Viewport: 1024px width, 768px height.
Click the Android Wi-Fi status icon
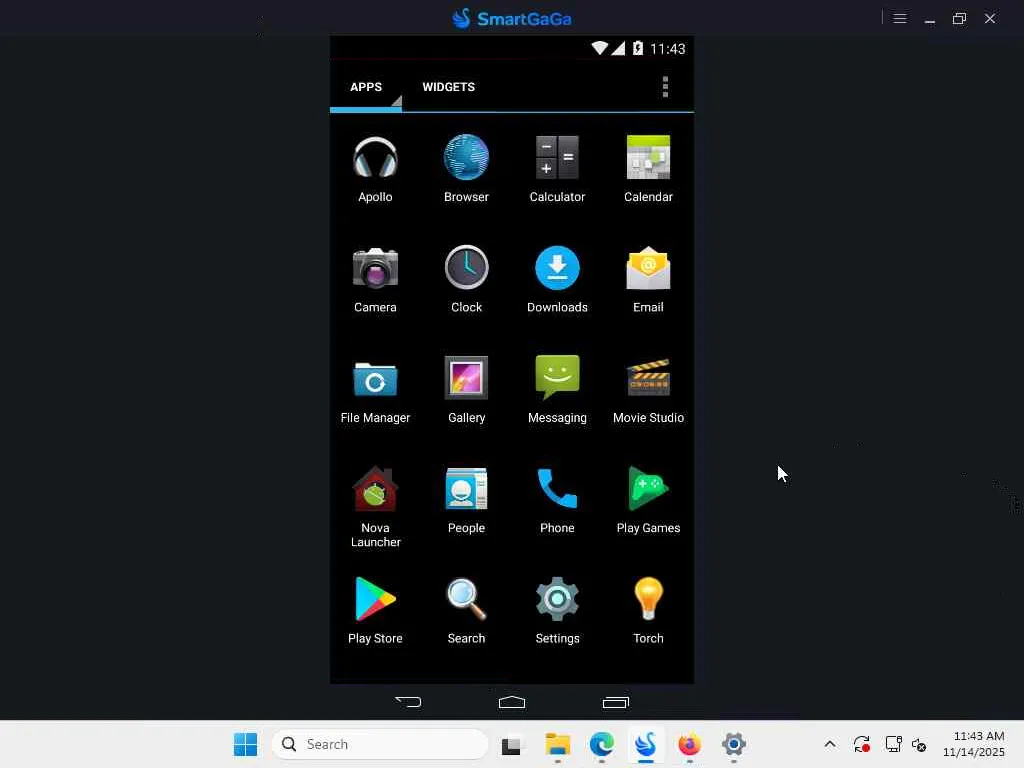pos(599,48)
